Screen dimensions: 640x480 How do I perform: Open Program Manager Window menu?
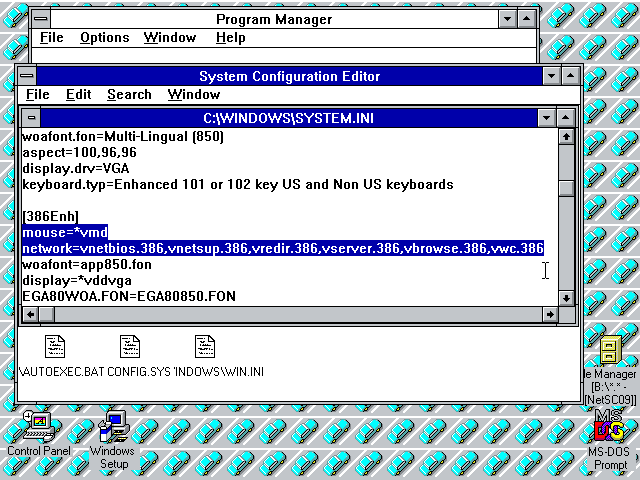170,38
